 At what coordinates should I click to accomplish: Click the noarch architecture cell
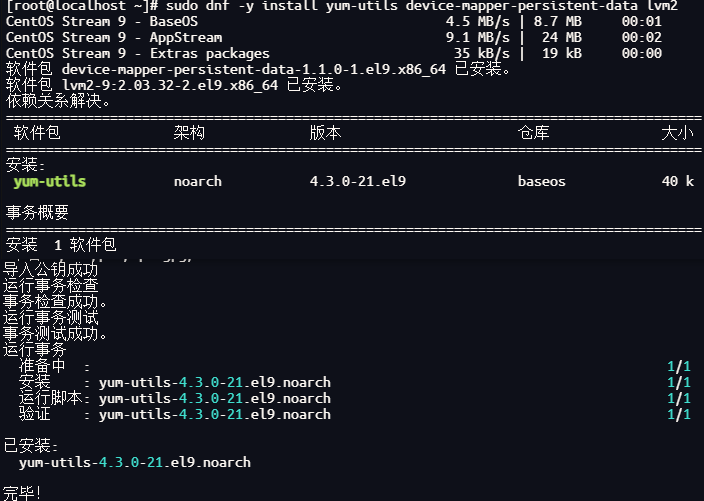coord(198,181)
